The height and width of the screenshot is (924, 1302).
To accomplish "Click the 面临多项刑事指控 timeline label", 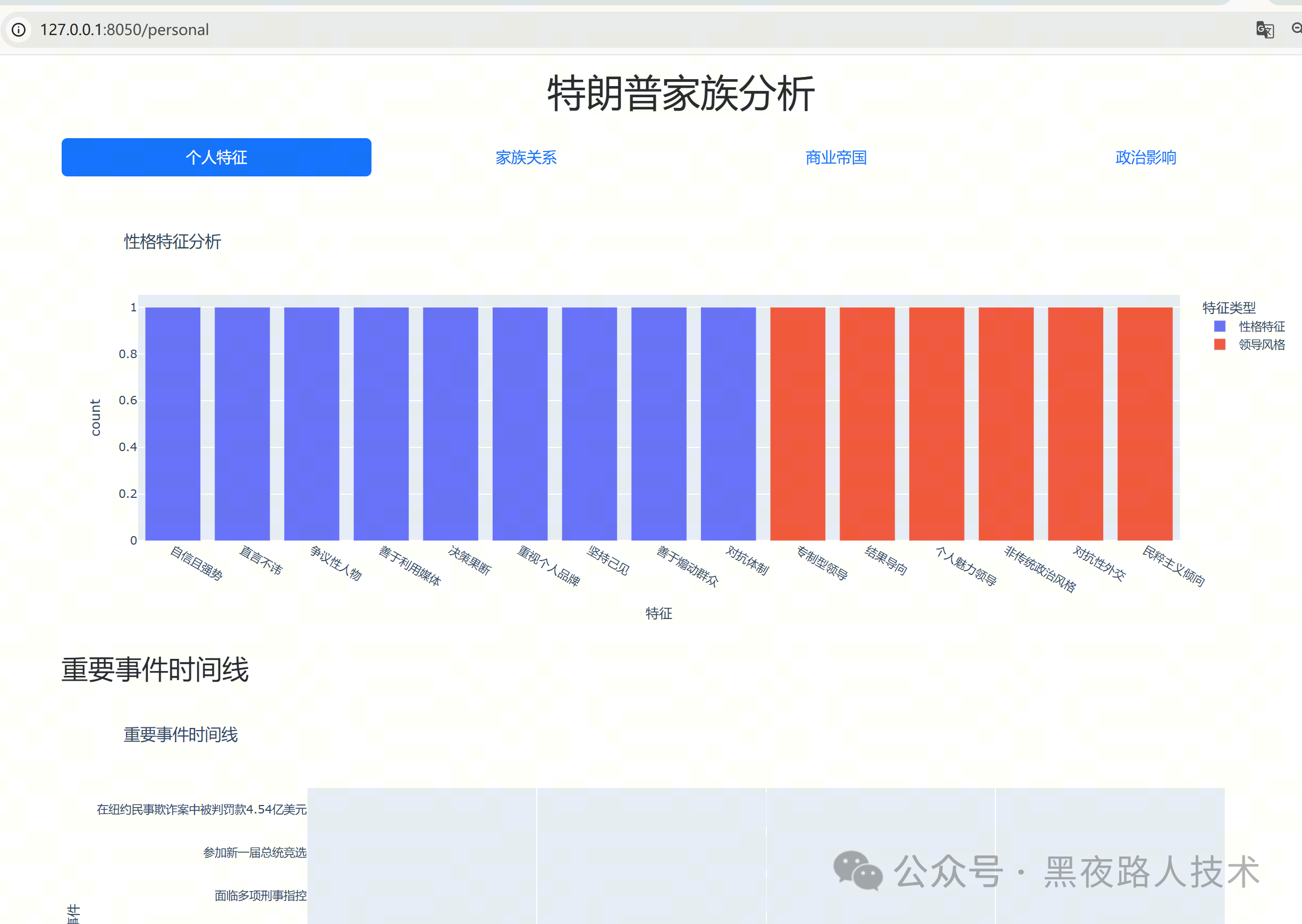I will 260,895.
